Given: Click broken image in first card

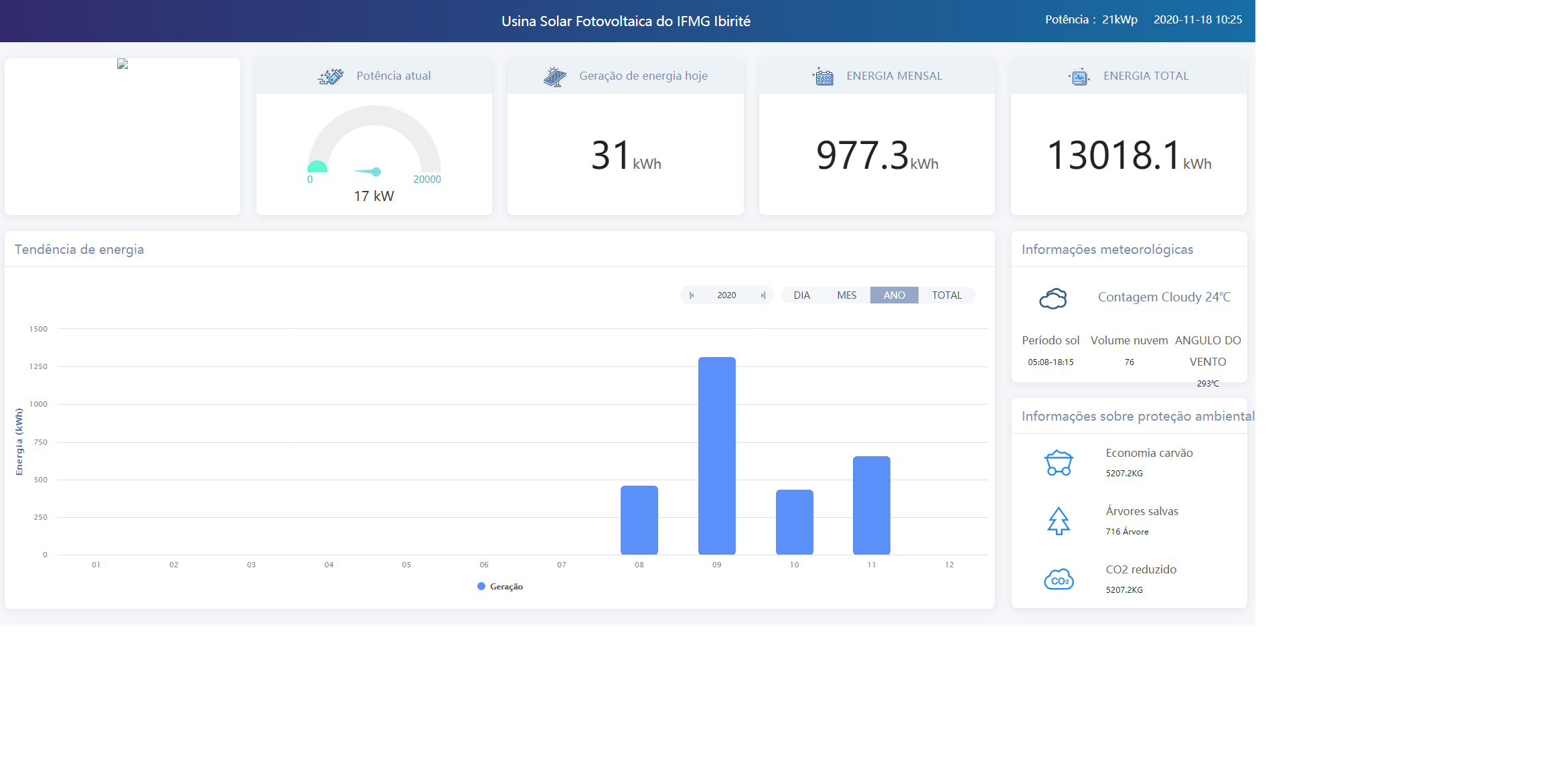Looking at the screenshot, I should (x=123, y=64).
